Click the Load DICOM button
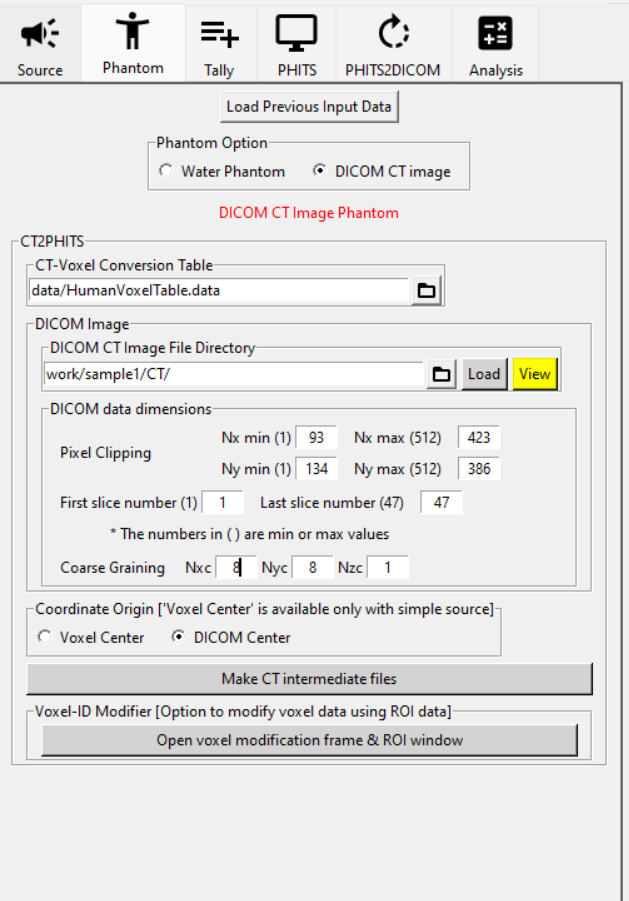The height and width of the screenshot is (901, 629). (x=484, y=374)
